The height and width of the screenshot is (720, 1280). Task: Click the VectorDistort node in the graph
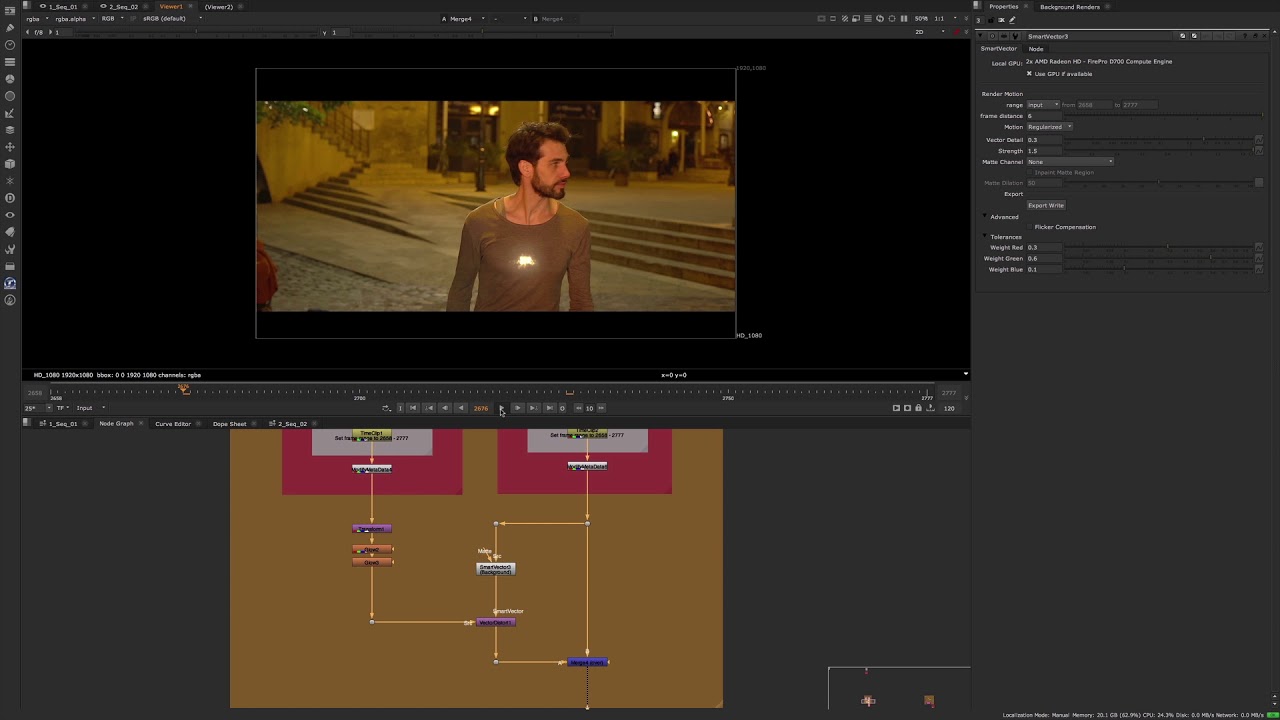point(495,623)
